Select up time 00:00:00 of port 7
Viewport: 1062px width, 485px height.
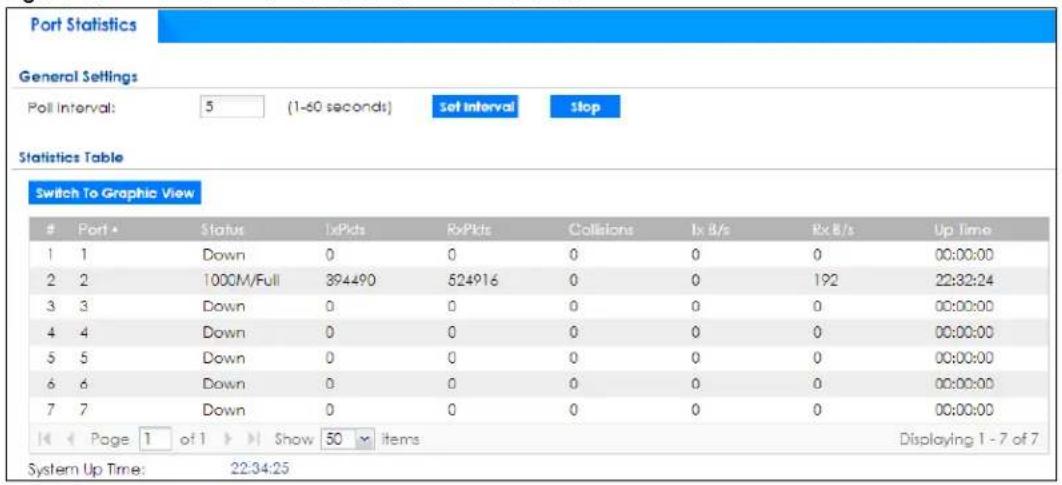pos(964,410)
